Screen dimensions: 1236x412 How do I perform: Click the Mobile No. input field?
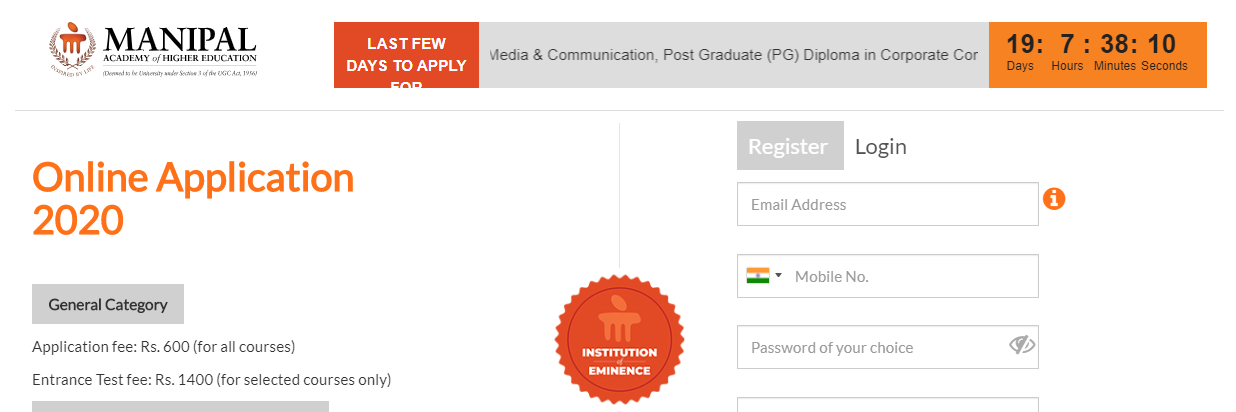910,276
